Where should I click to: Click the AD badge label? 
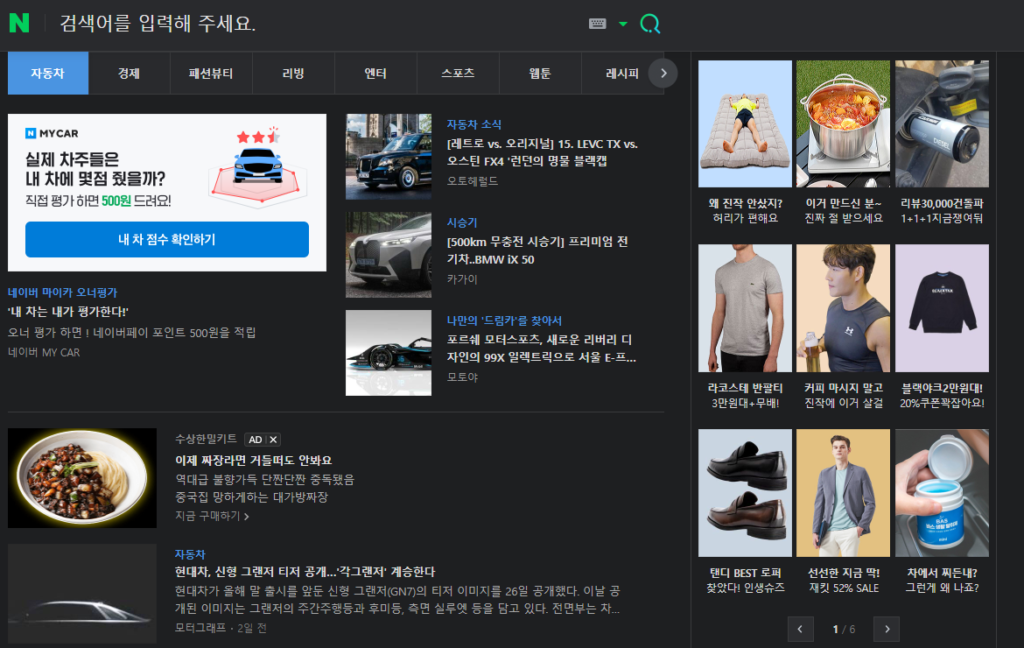click(255, 439)
